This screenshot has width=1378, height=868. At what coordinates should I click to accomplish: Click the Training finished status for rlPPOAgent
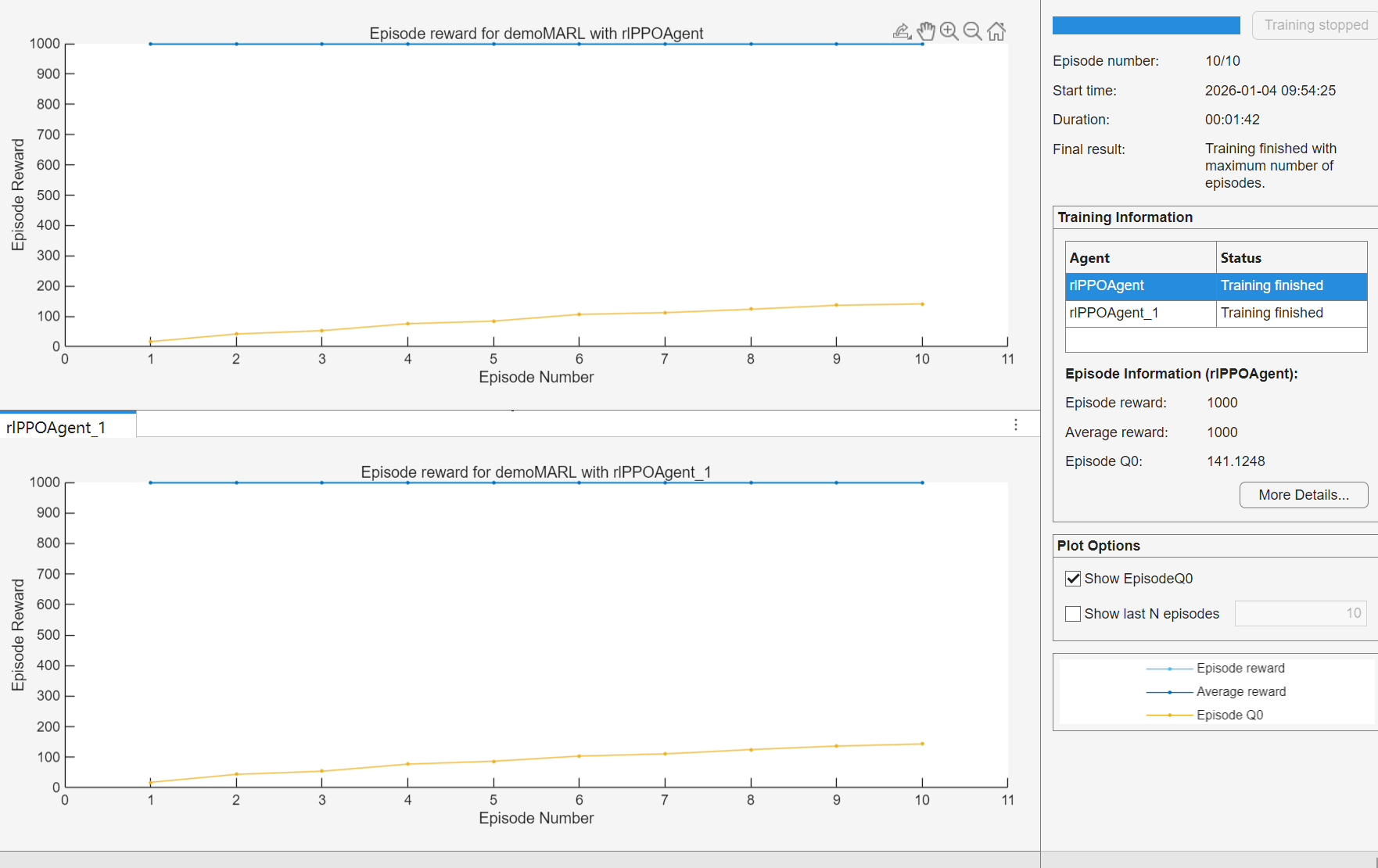point(1272,285)
